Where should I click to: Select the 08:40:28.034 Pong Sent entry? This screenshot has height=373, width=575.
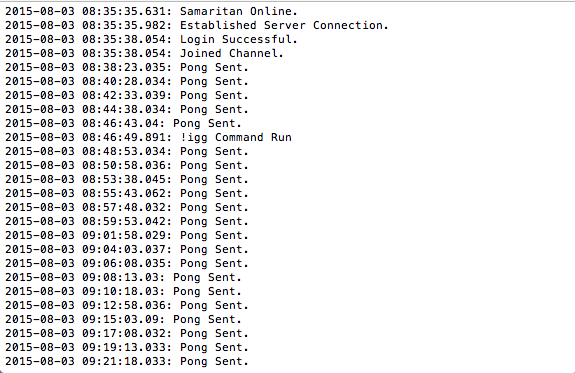pos(127,81)
